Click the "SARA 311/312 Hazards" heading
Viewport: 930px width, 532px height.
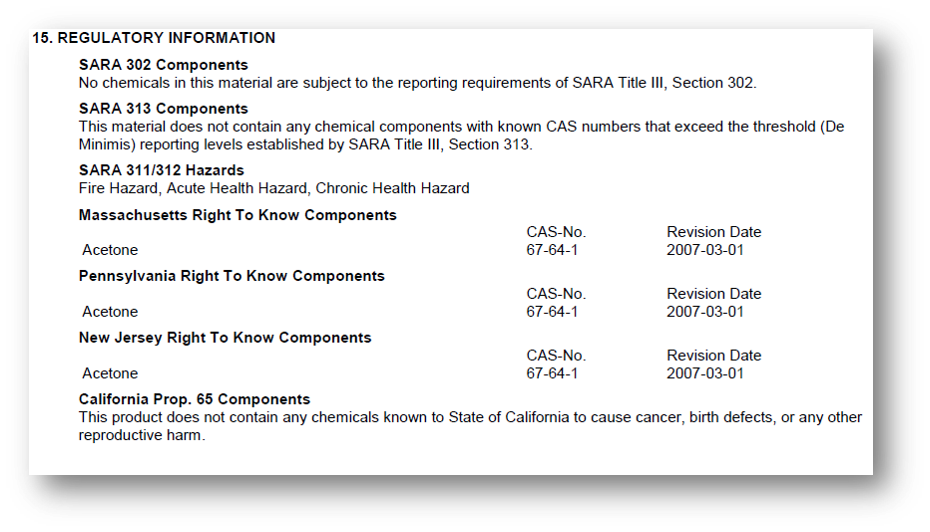tap(161, 170)
